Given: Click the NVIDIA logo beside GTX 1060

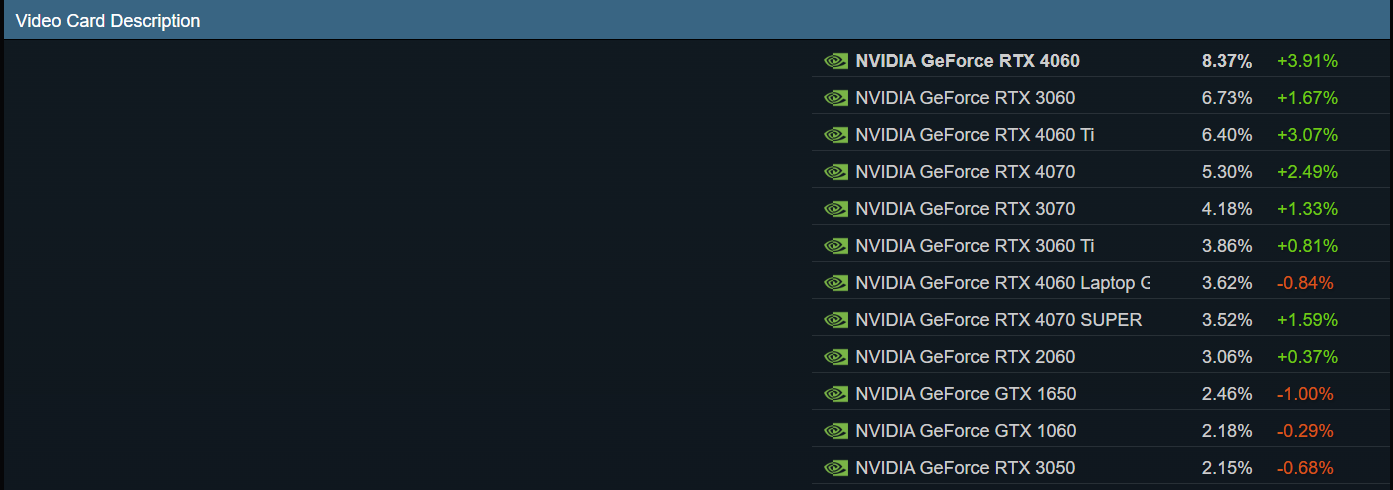Looking at the screenshot, I should pyautogui.click(x=836, y=431).
